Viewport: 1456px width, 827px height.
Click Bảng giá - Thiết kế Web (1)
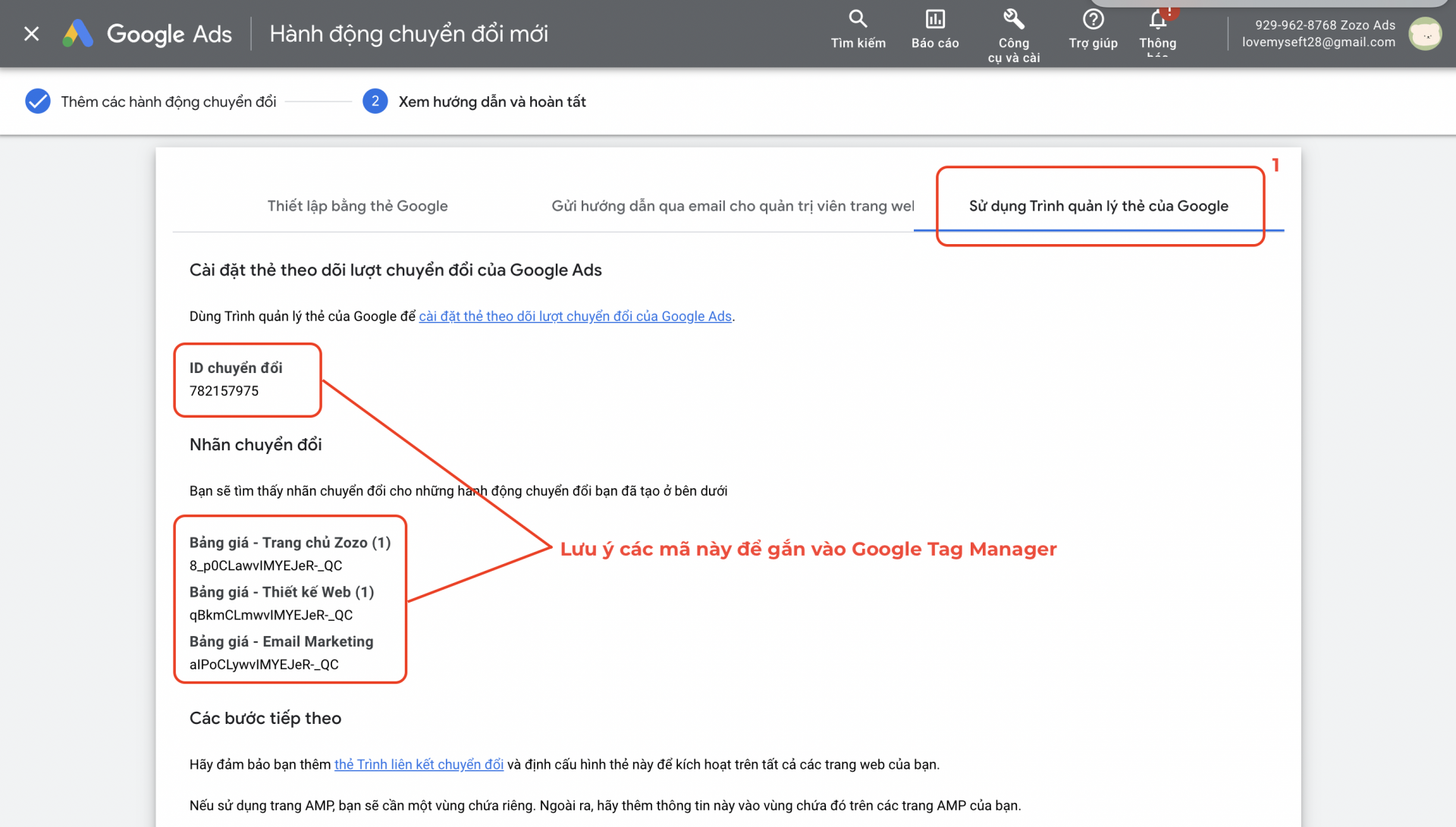point(281,592)
